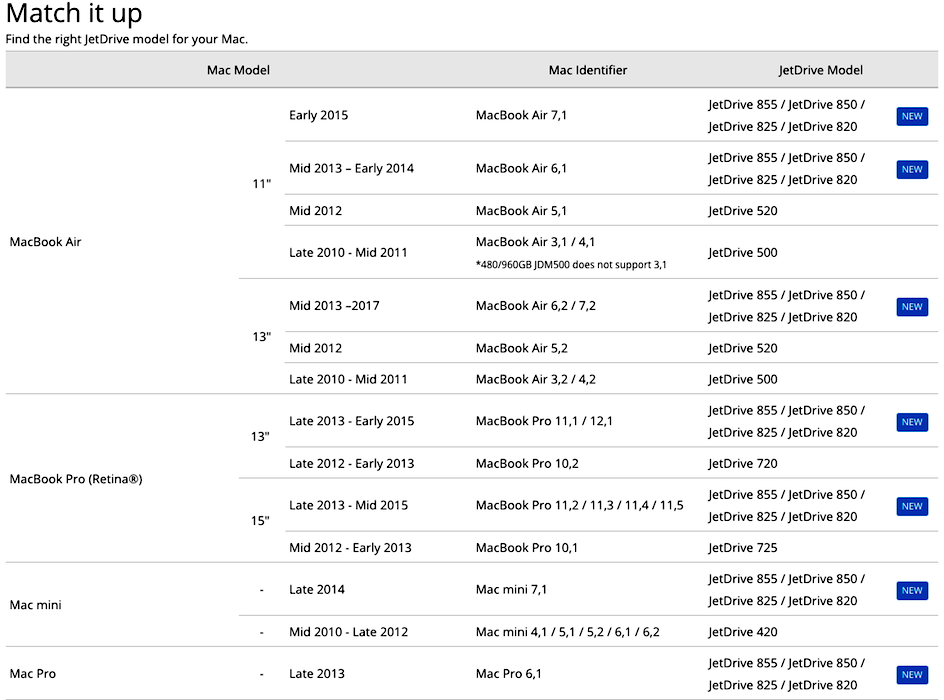Click NEW badge in MacBook Air 6,1 row
The image size is (944, 700).
(911, 169)
